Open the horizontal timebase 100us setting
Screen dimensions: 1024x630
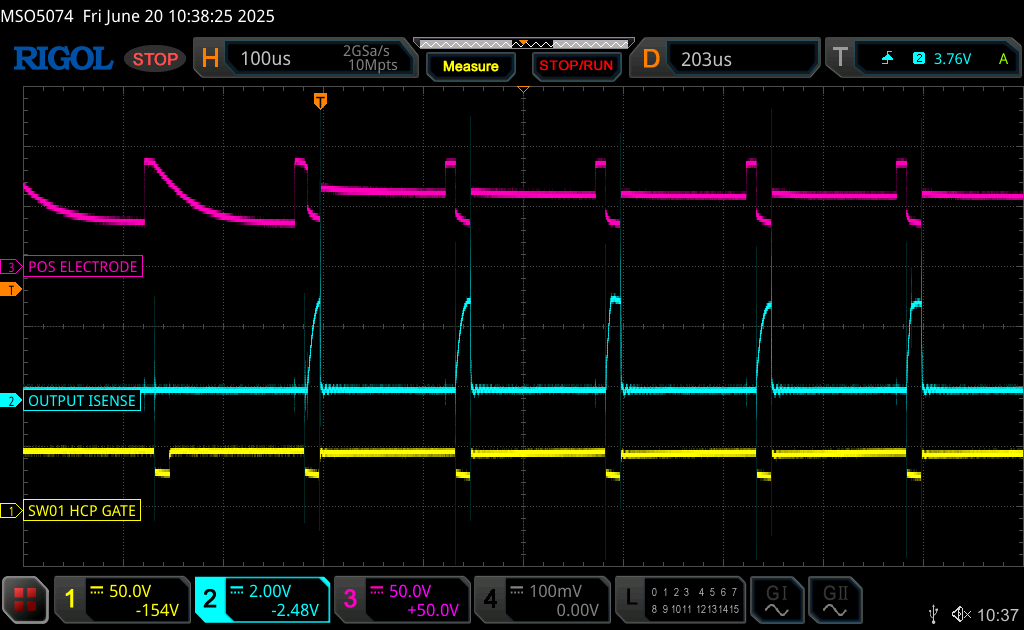click(265, 59)
